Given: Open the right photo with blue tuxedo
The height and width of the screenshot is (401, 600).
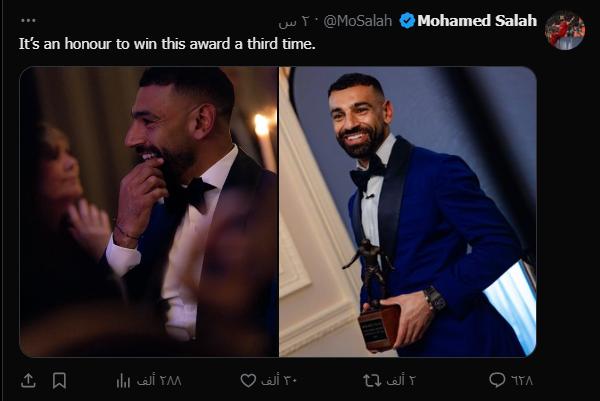Looking at the screenshot, I should (407, 212).
